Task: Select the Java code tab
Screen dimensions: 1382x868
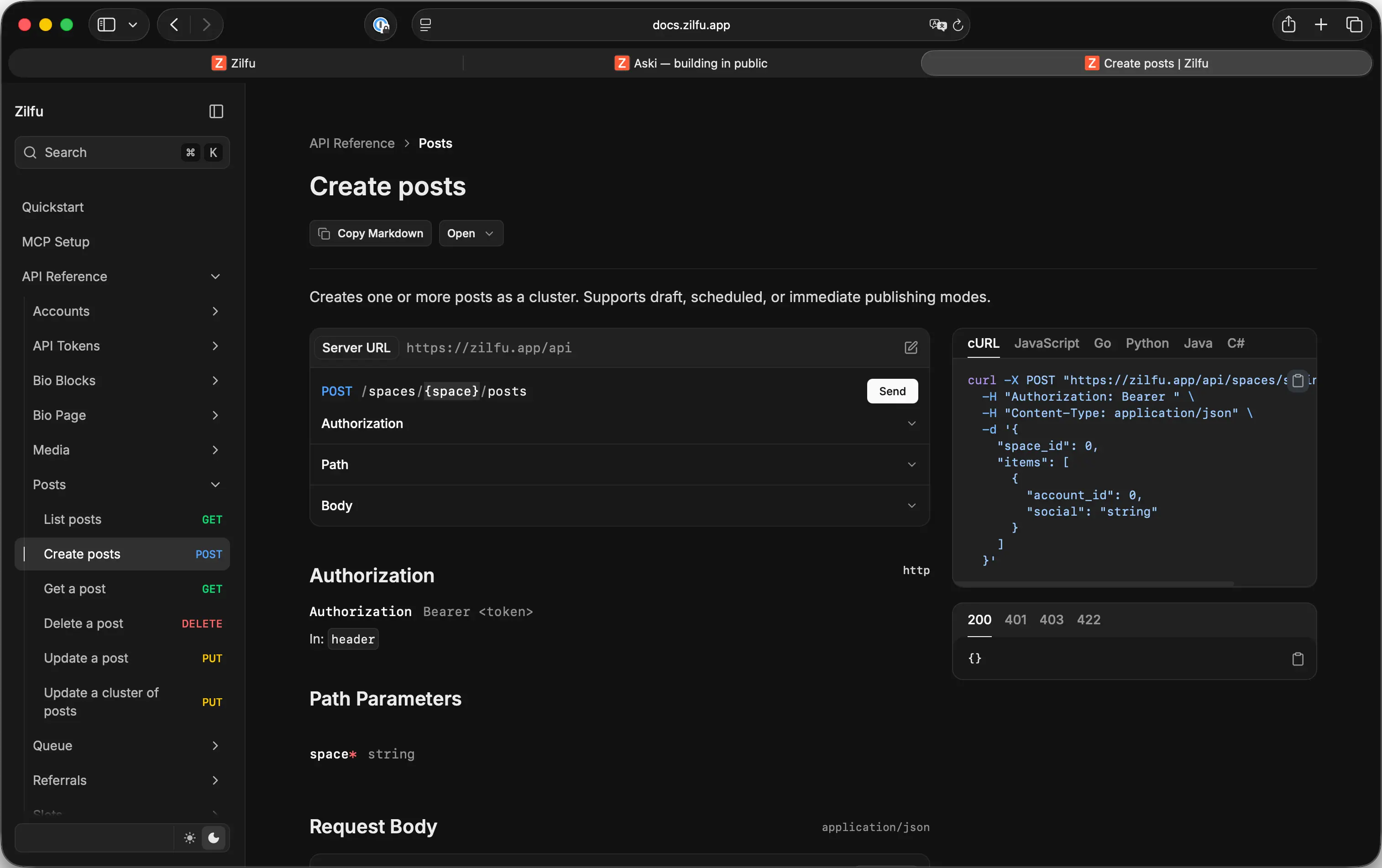Action: (x=1198, y=343)
